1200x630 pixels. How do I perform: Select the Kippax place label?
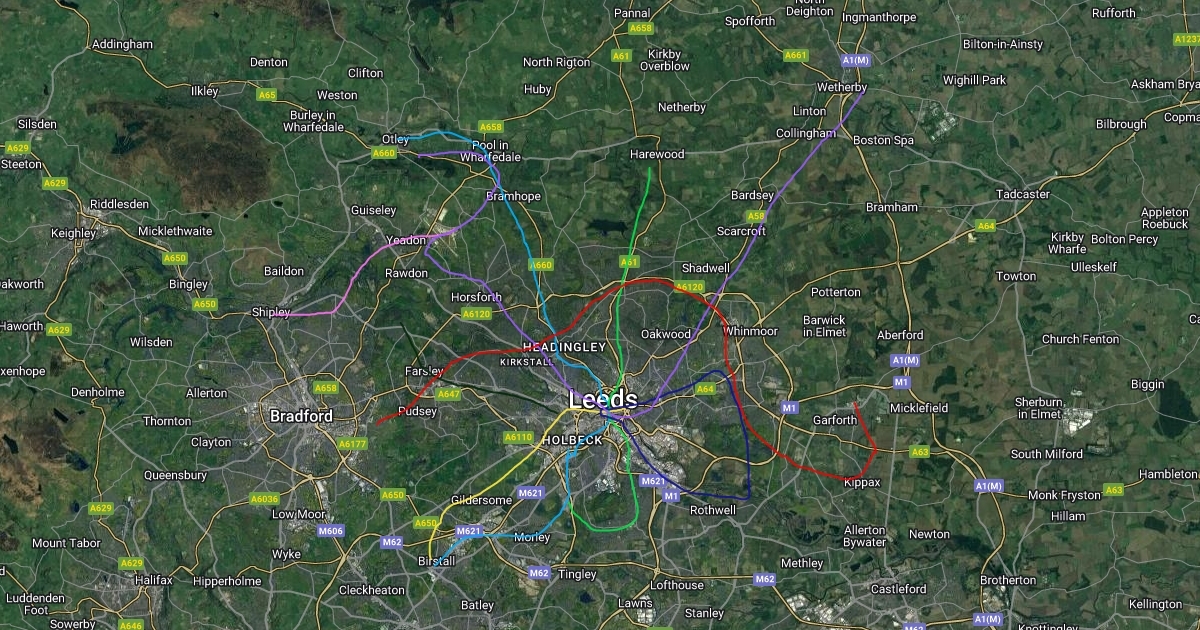click(861, 482)
